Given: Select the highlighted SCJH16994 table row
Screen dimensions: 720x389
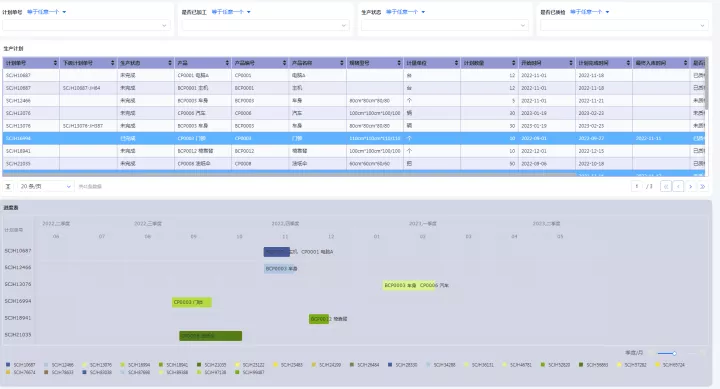Looking at the screenshot, I should click(x=354, y=138).
